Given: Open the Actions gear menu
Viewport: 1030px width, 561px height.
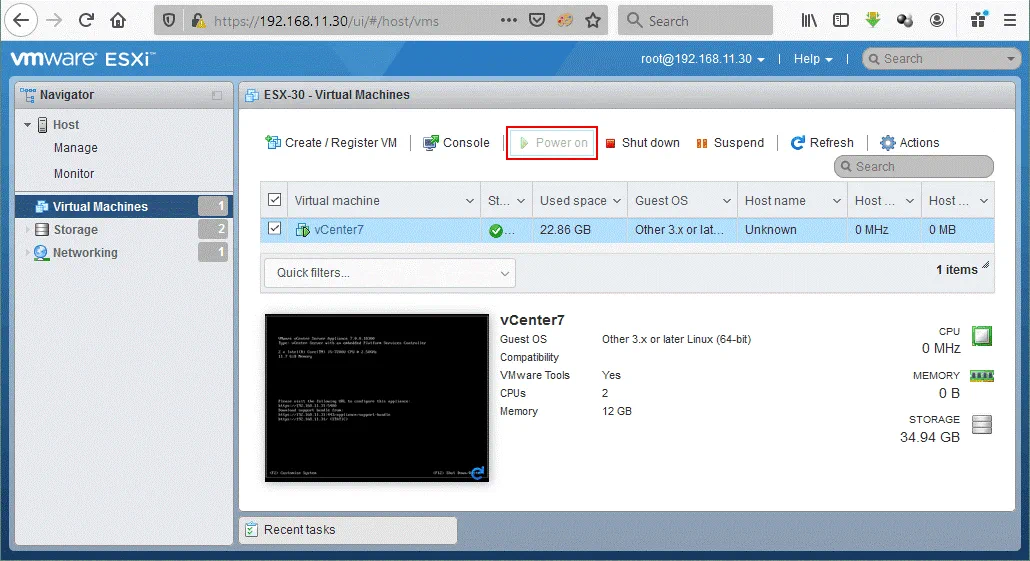Looking at the screenshot, I should click(x=909, y=143).
